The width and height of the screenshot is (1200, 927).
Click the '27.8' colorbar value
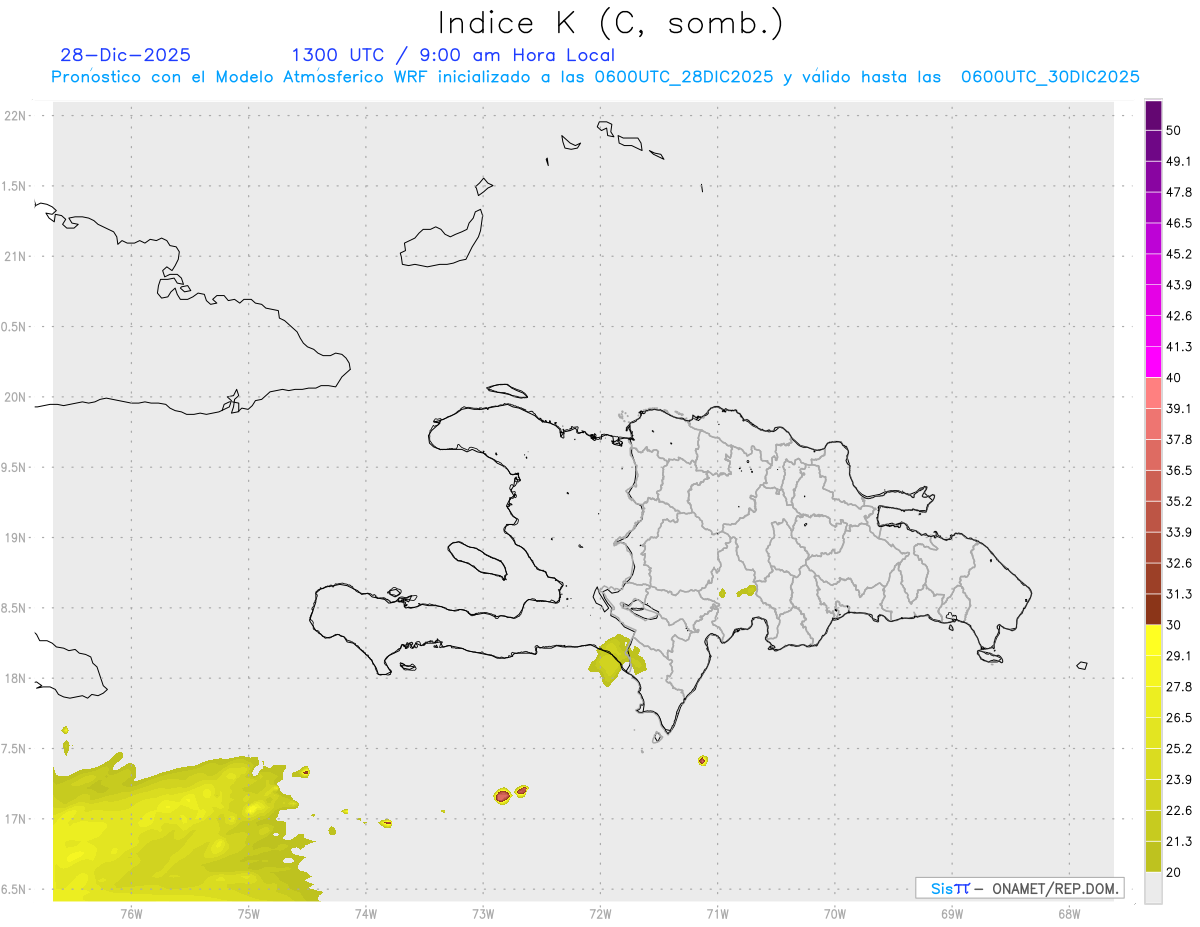pyautogui.click(x=1179, y=687)
